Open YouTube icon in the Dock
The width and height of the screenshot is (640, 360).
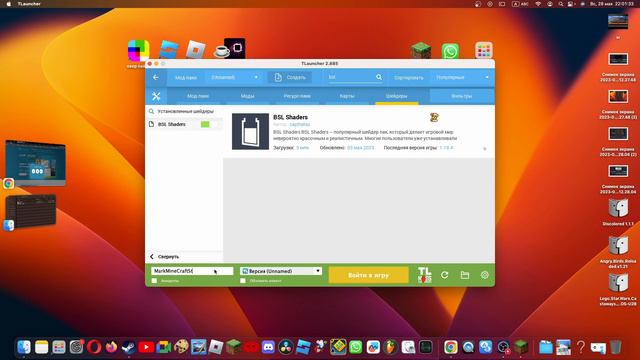[x=146, y=347]
